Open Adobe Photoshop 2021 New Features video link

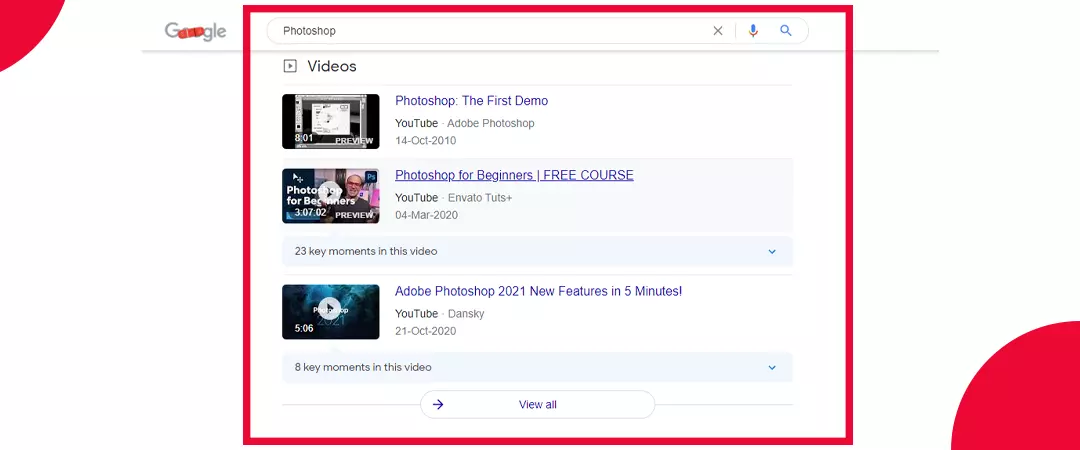[538, 292]
